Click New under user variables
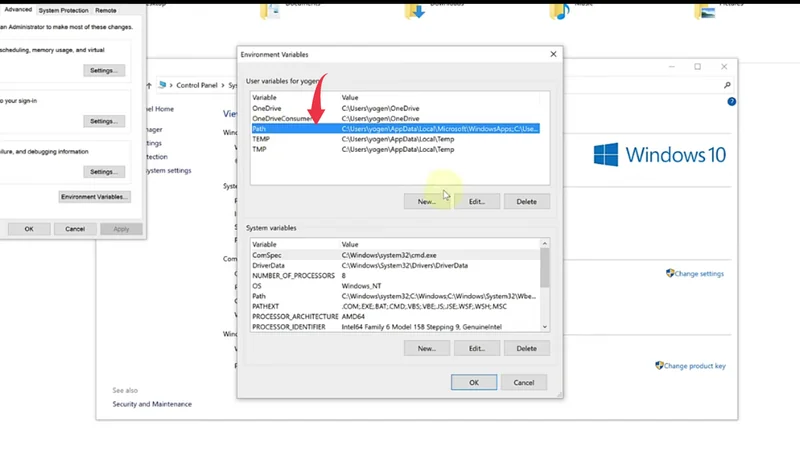 tap(426, 201)
